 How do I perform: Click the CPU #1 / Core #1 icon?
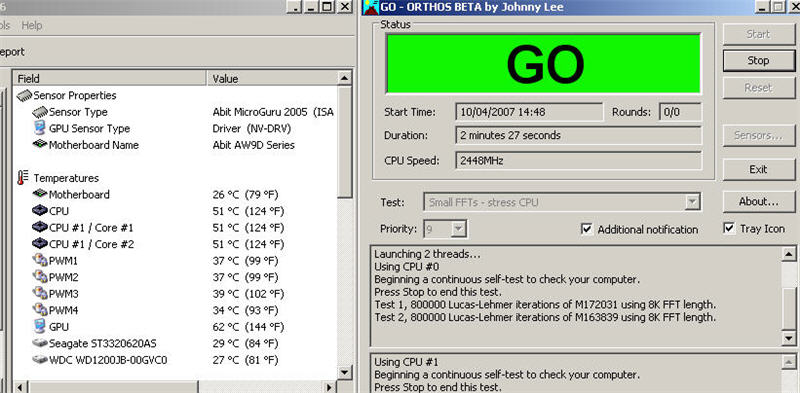(x=40, y=227)
